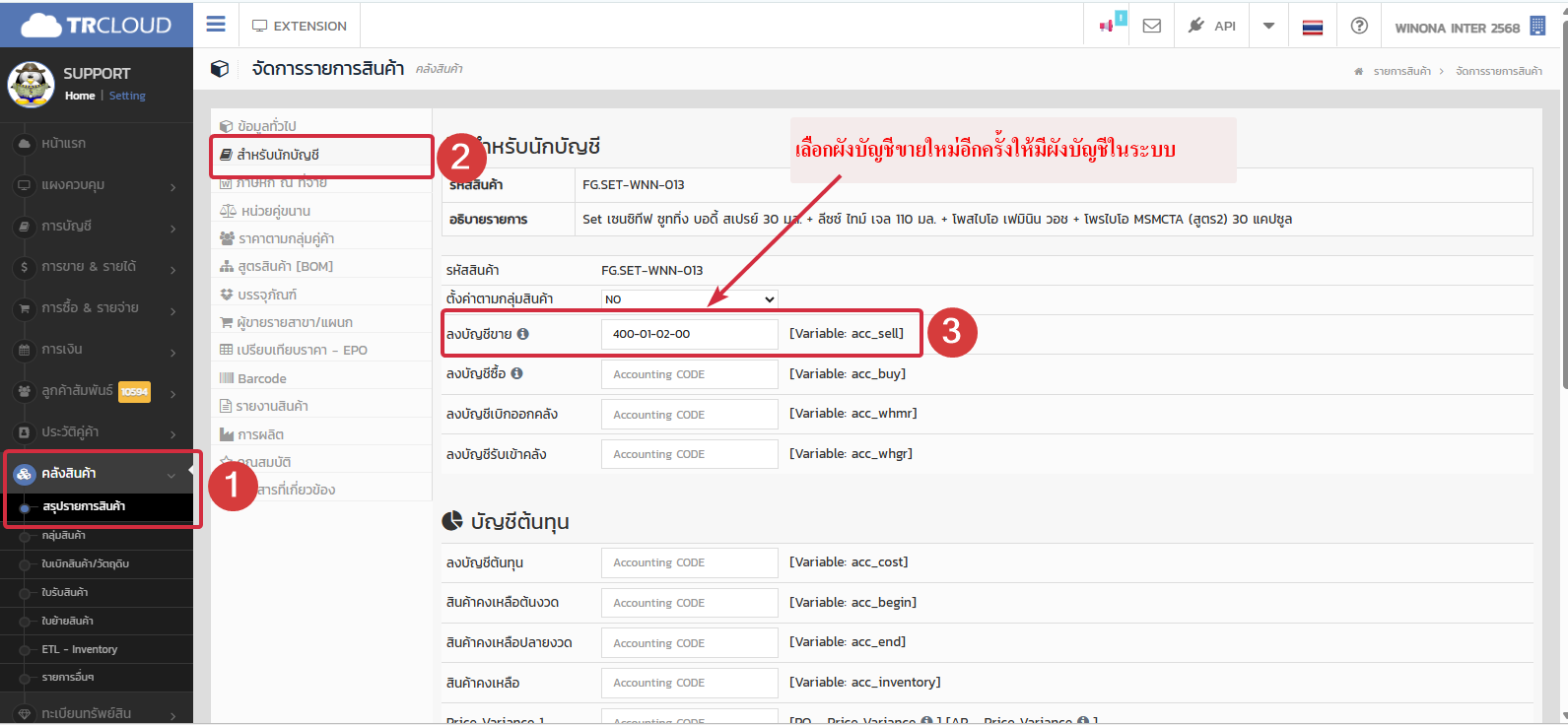The image size is (1568, 725).
Task: Open the ตั้งค่าตามกลุ่มสินค้า dropdown
Action: pos(689,298)
